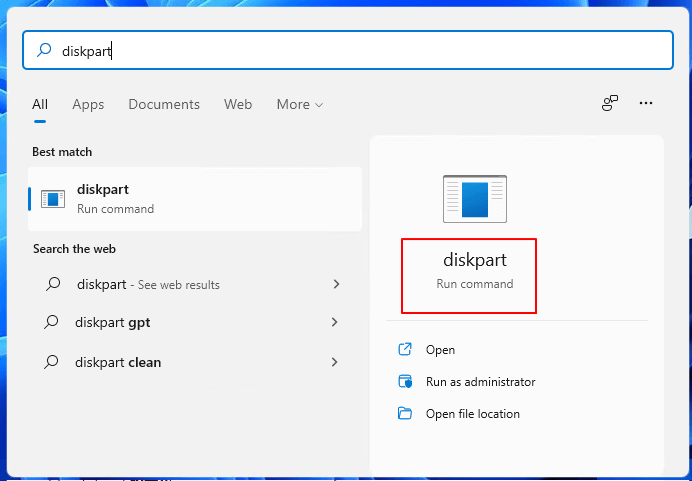692x481 pixels.
Task: Click the Run as administrator shield icon
Action: point(405,382)
